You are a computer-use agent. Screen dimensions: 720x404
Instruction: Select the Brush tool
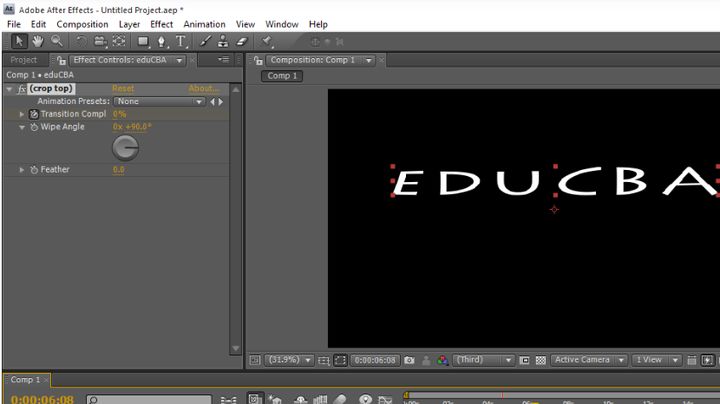(205, 41)
